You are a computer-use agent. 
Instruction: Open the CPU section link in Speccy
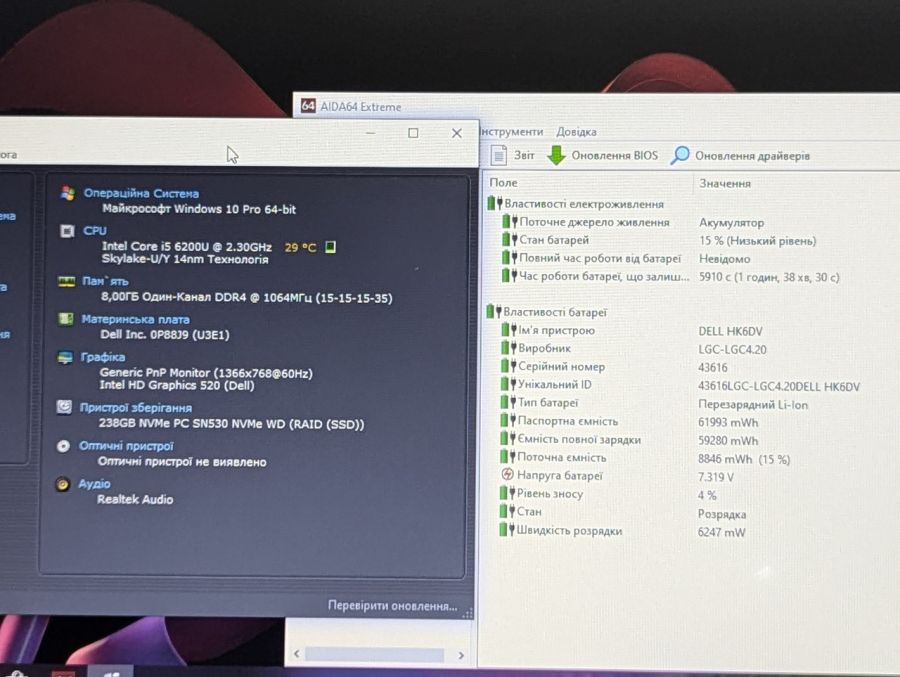(x=95, y=231)
